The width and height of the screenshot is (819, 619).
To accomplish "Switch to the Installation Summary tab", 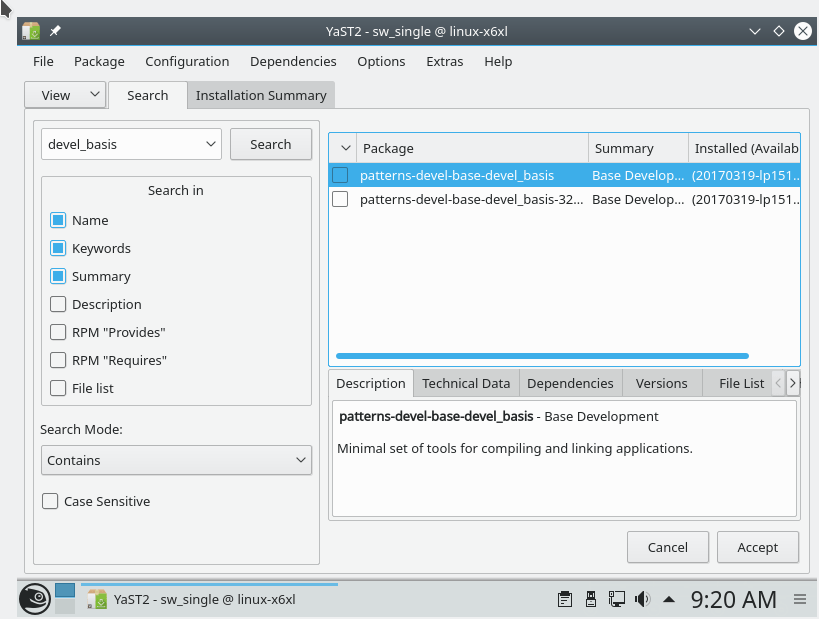I will point(261,95).
